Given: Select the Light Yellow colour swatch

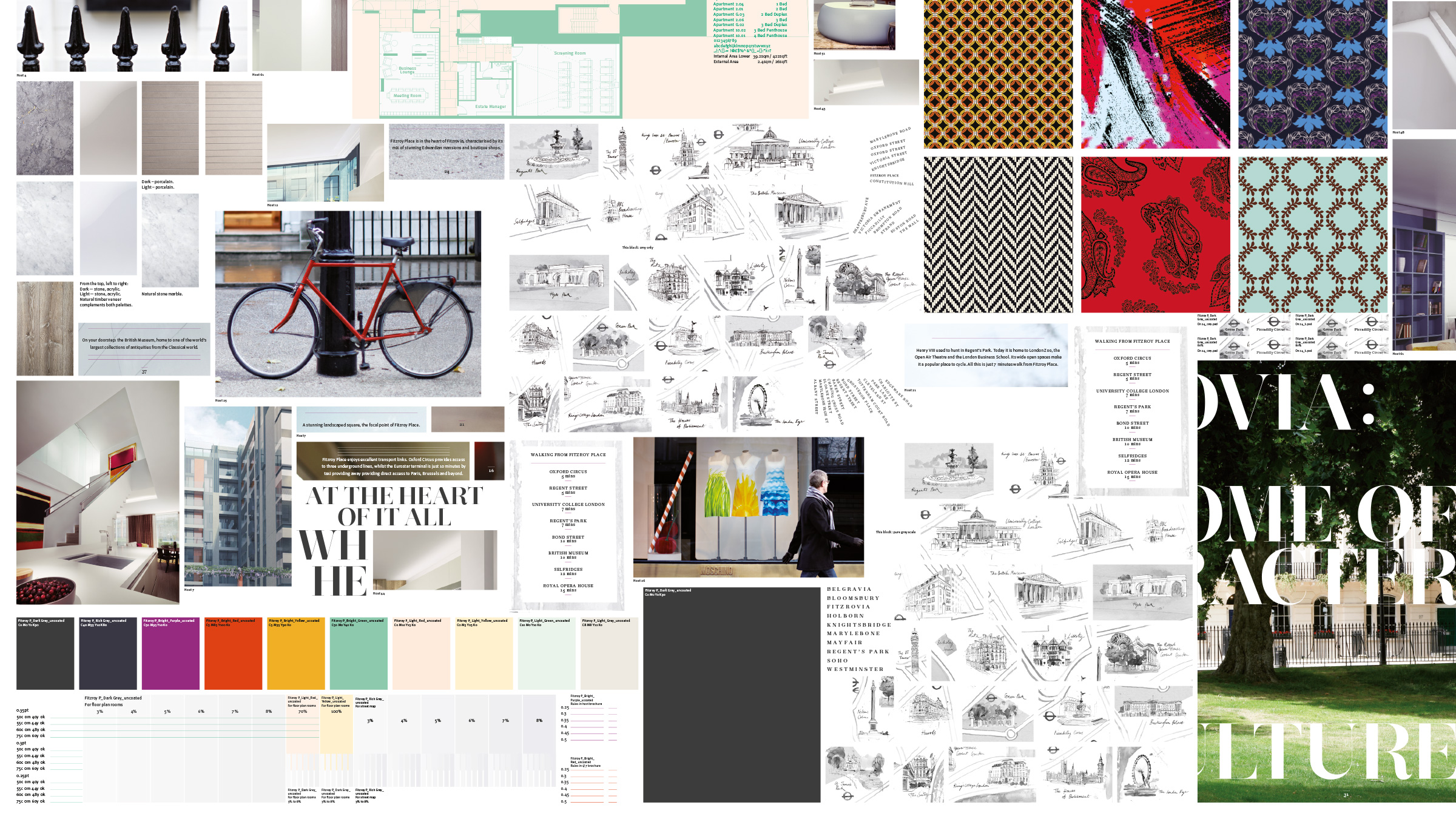Looking at the screenshot, I should (484, 653).
